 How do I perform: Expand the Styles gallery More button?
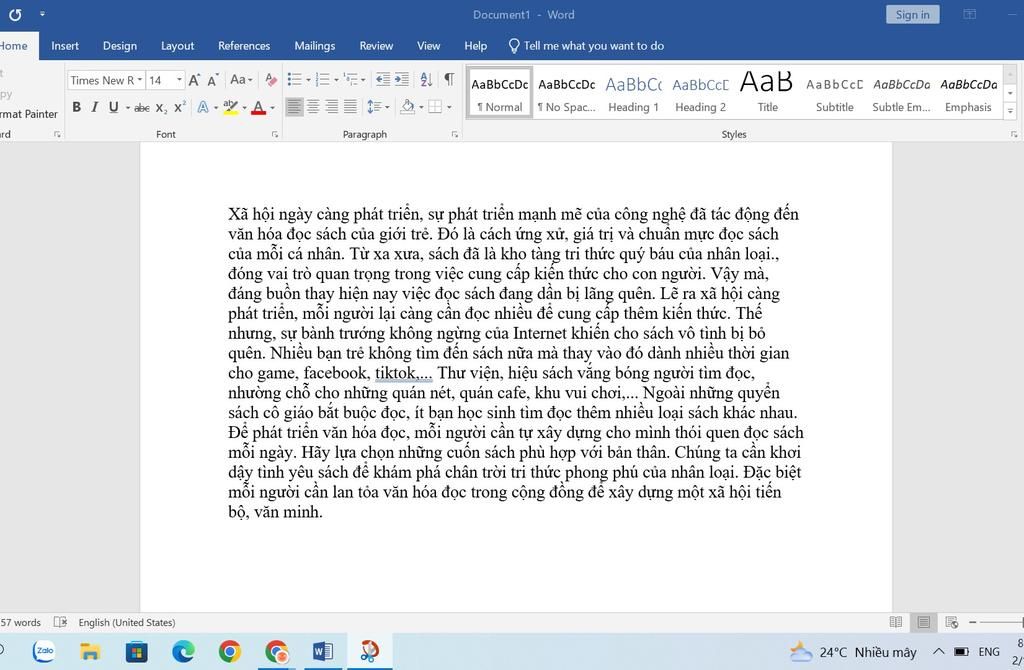tap(1010, 112)
